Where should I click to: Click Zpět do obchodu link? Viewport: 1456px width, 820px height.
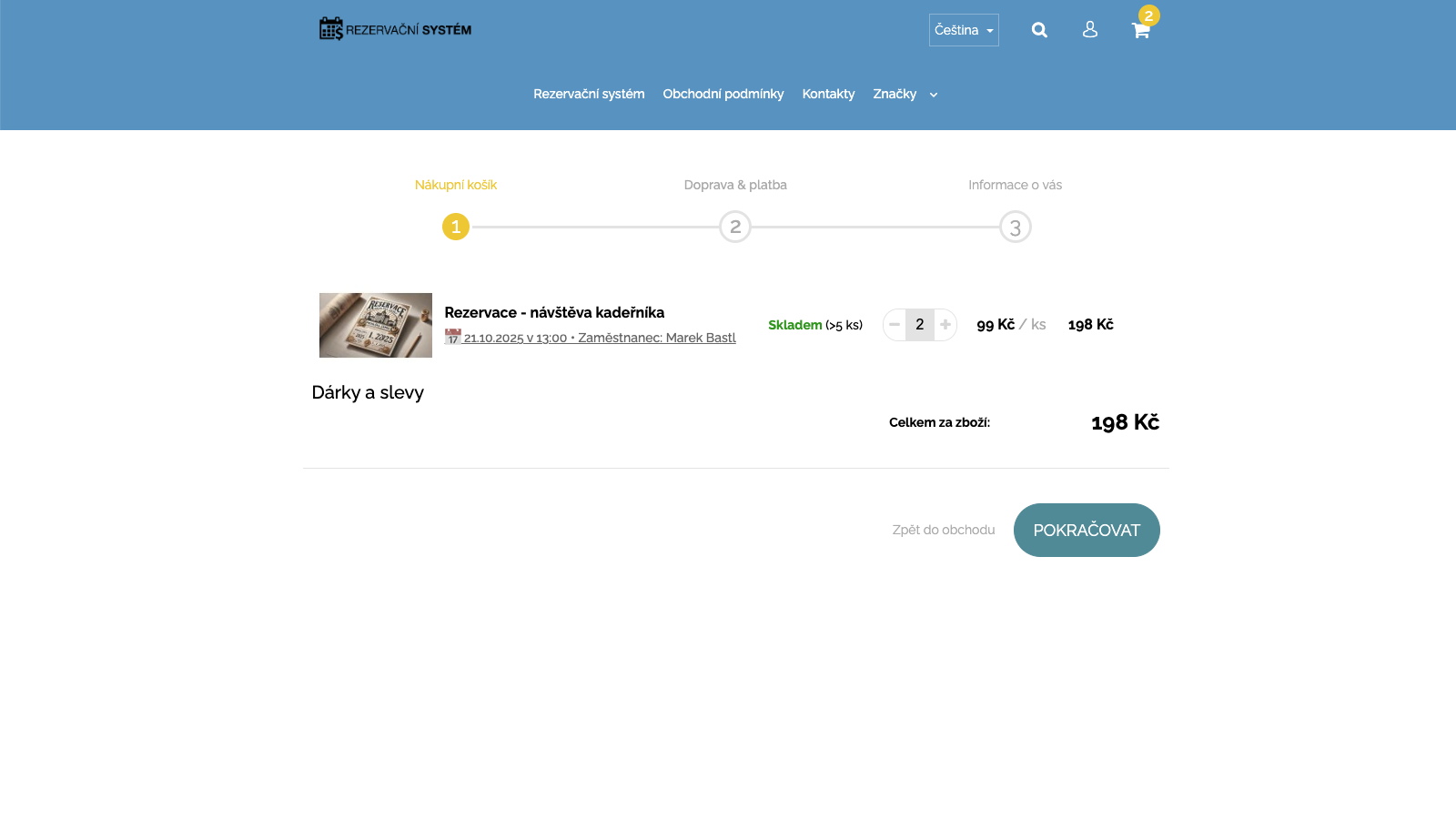tap(943, 530)
